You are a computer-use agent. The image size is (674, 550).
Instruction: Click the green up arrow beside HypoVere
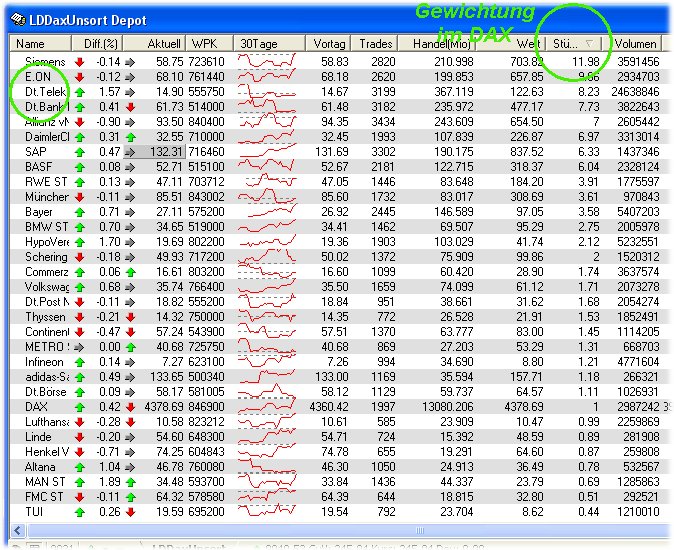[x=80, y=242]
